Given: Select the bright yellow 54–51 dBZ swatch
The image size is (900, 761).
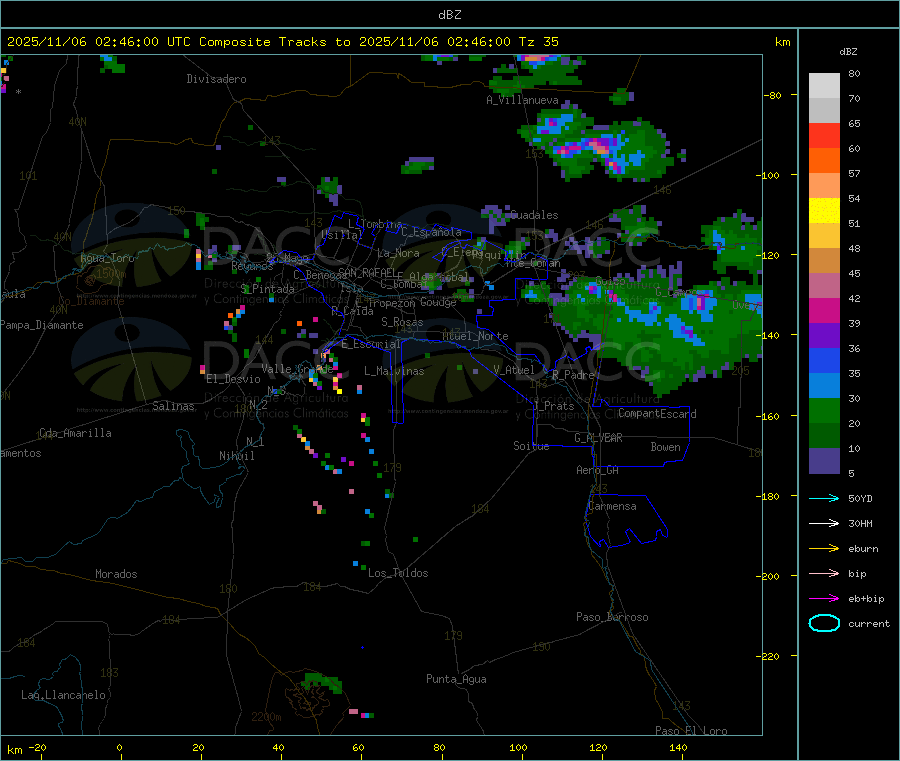Looking at the screenshot, I should click(x=824, y=211).
